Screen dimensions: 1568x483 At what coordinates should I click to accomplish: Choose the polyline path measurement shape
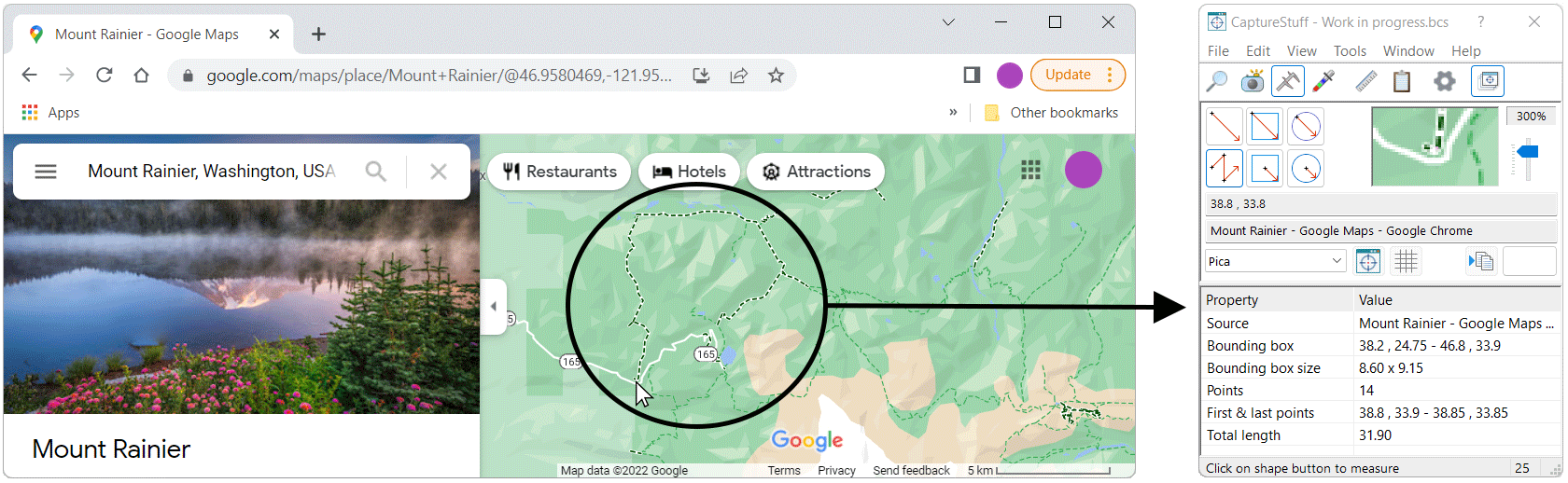point(1225,169)
